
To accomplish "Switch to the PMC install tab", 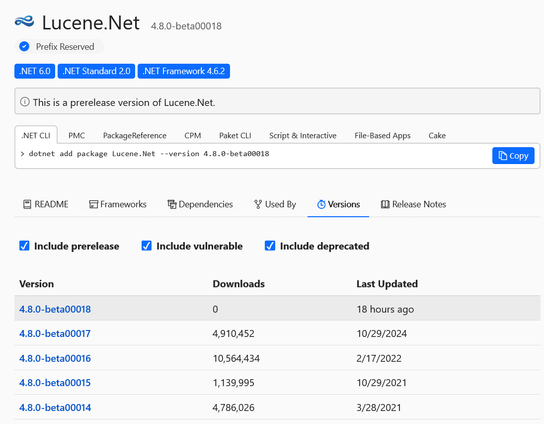I will point(76,135).
